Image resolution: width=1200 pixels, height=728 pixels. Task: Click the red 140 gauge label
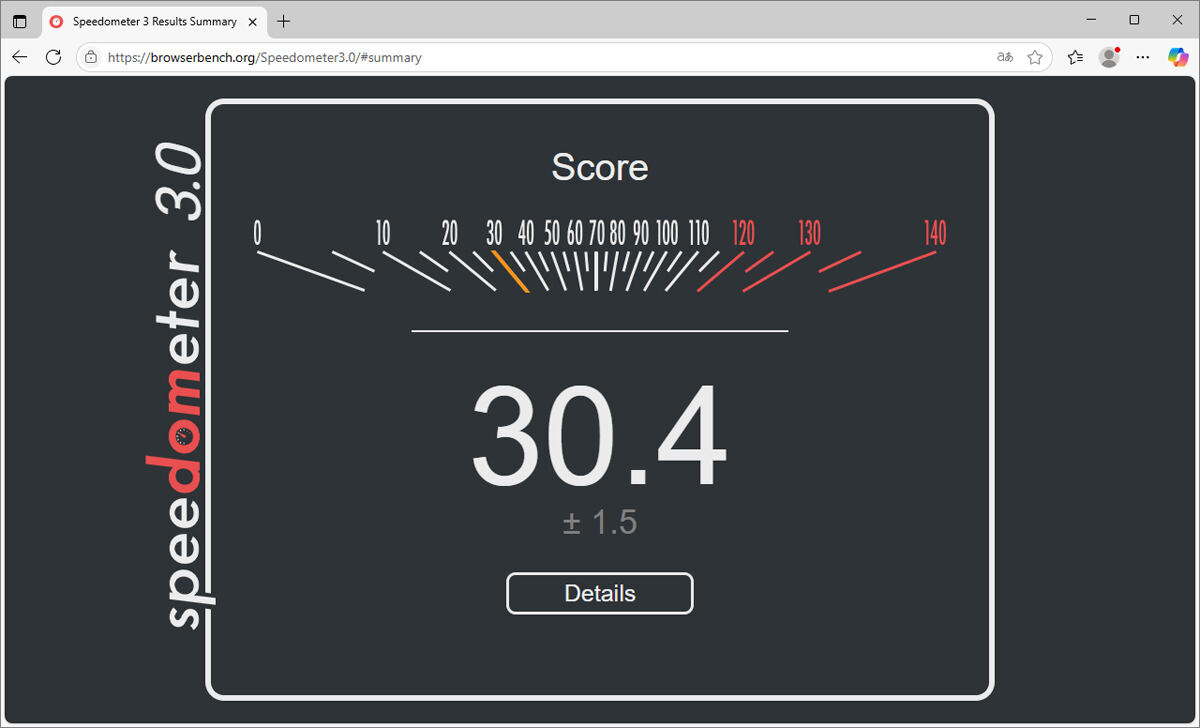pyautogui.click(x=935, y=233)
